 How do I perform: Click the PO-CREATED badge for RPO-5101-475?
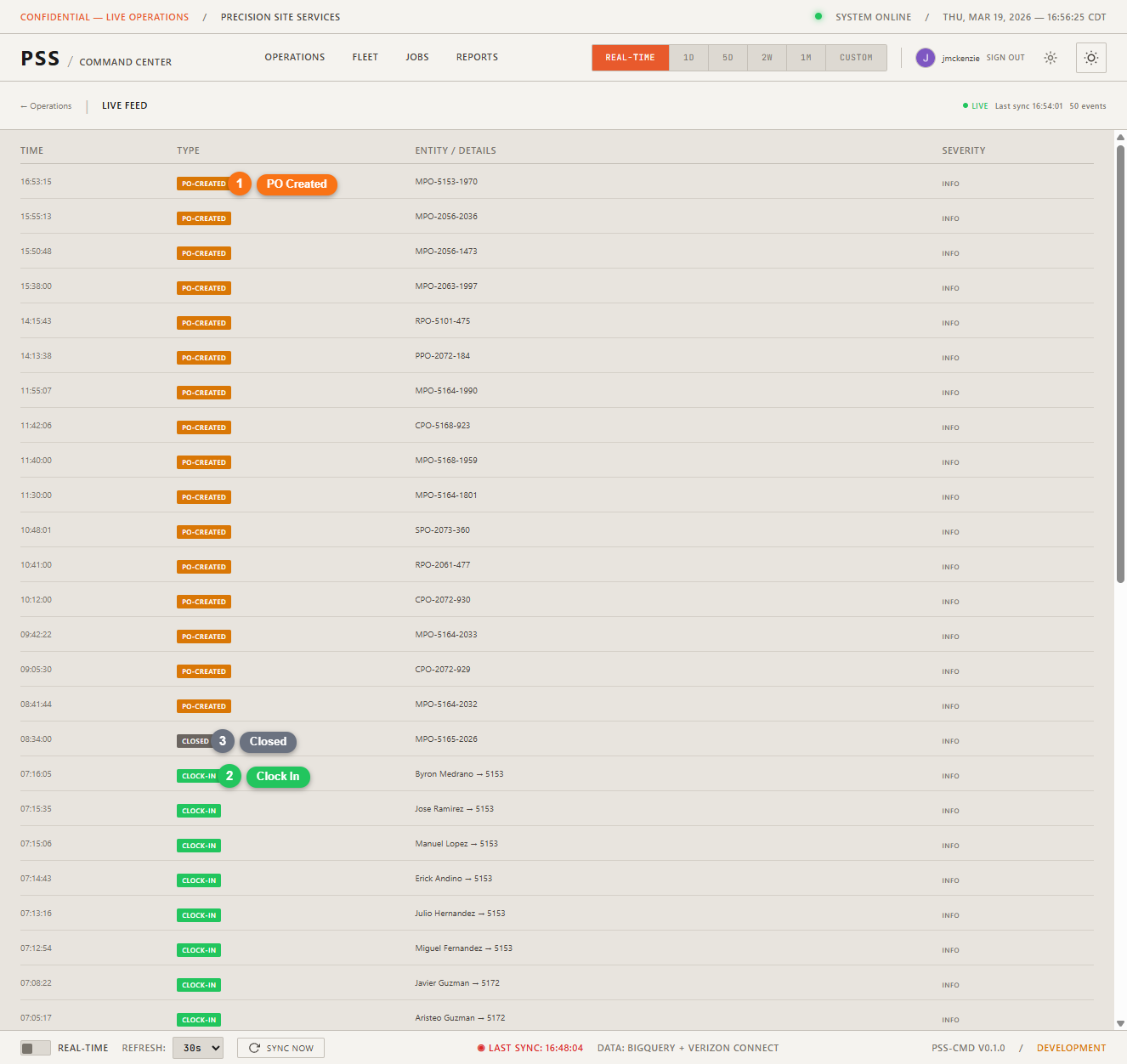click(x=204, y=322)
